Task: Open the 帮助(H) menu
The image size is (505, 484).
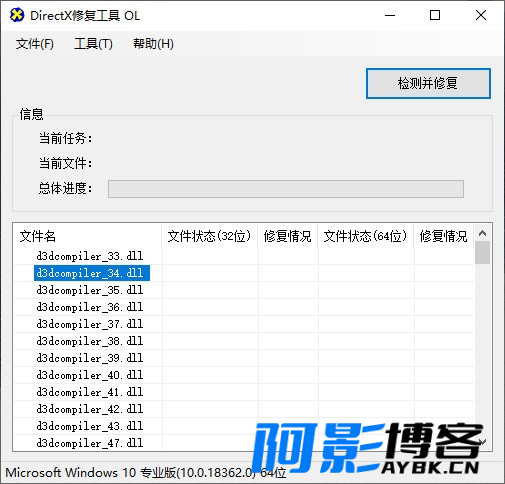Action: click(x=153, y=44)
